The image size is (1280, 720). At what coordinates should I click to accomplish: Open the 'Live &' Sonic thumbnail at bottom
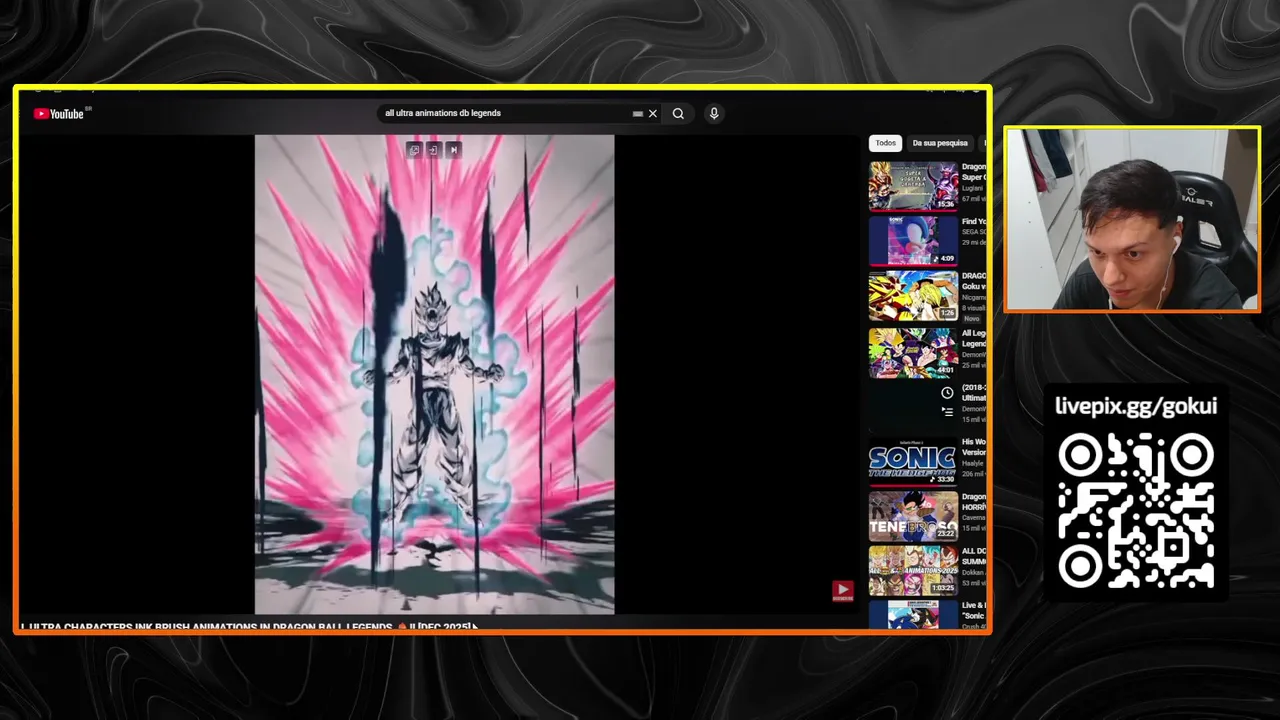(x=913, y=614)
